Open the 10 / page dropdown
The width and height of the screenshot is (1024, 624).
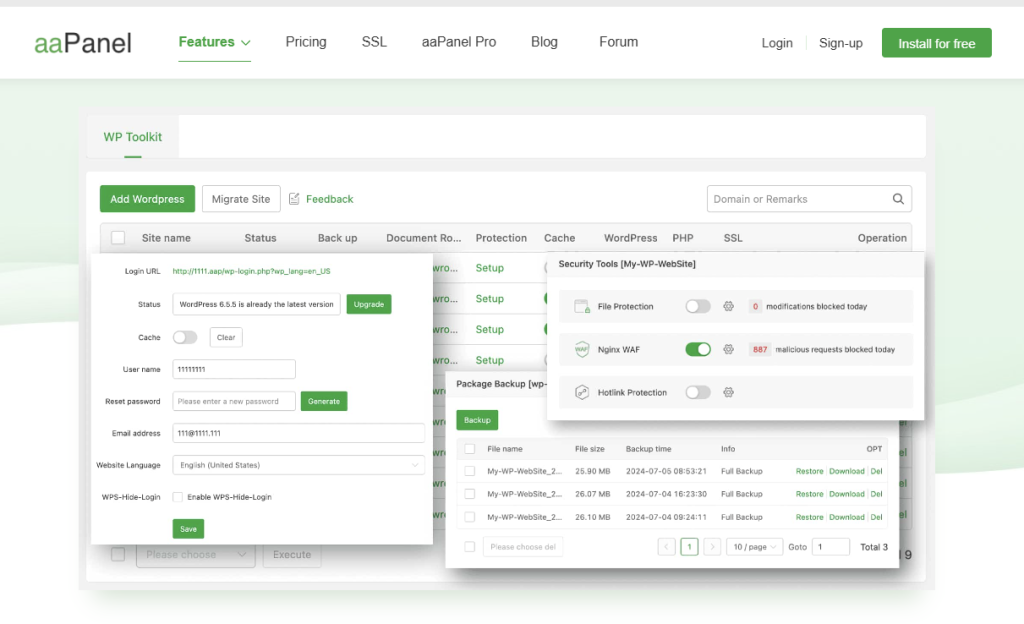pyautogui.click(x=753, y=547)
